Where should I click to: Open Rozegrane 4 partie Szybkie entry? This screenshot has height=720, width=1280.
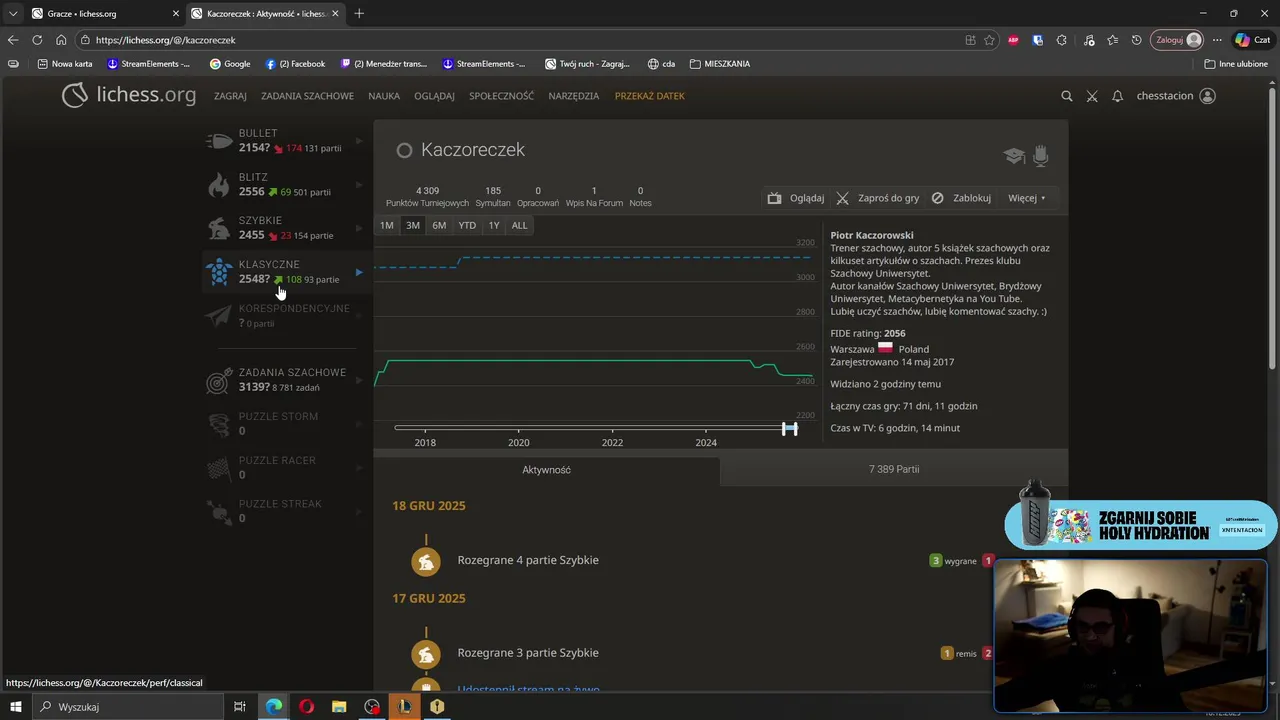tap(528, 560)
